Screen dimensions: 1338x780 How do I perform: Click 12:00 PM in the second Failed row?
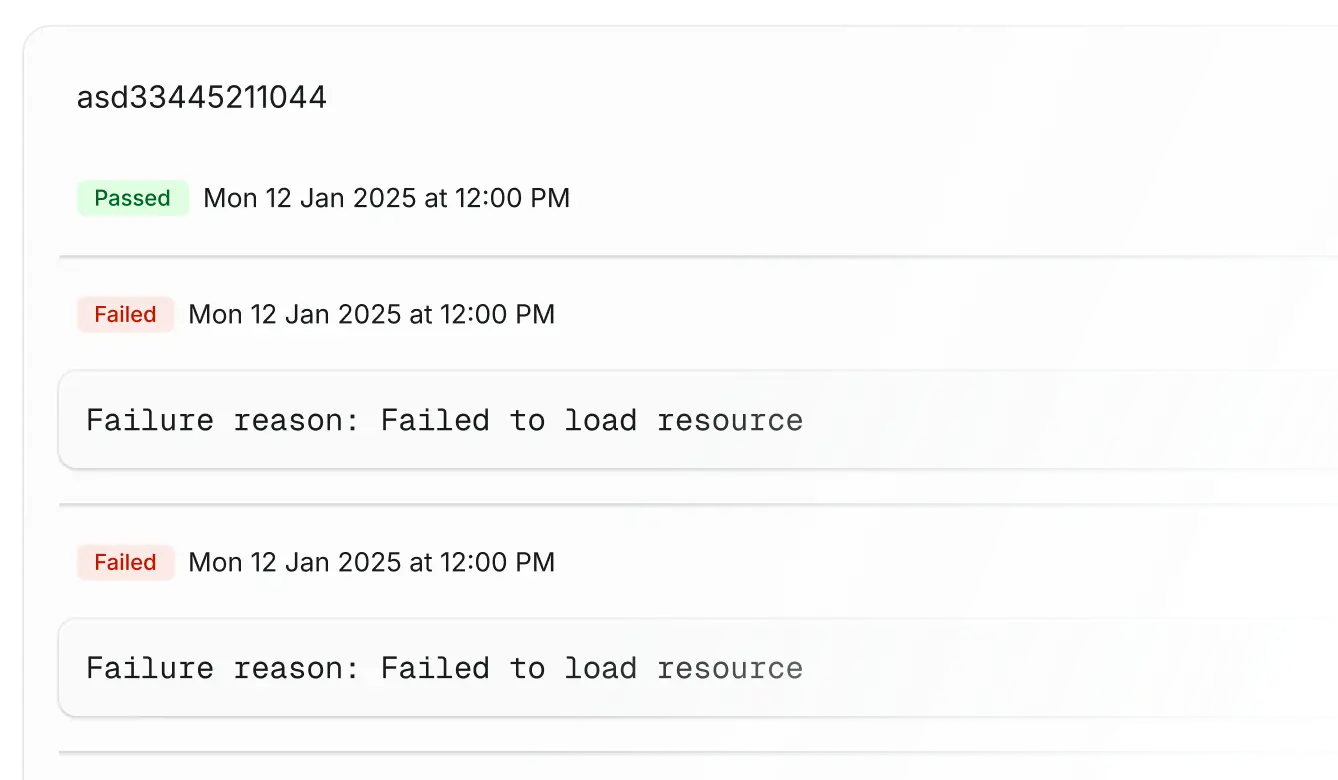[497, 562]
